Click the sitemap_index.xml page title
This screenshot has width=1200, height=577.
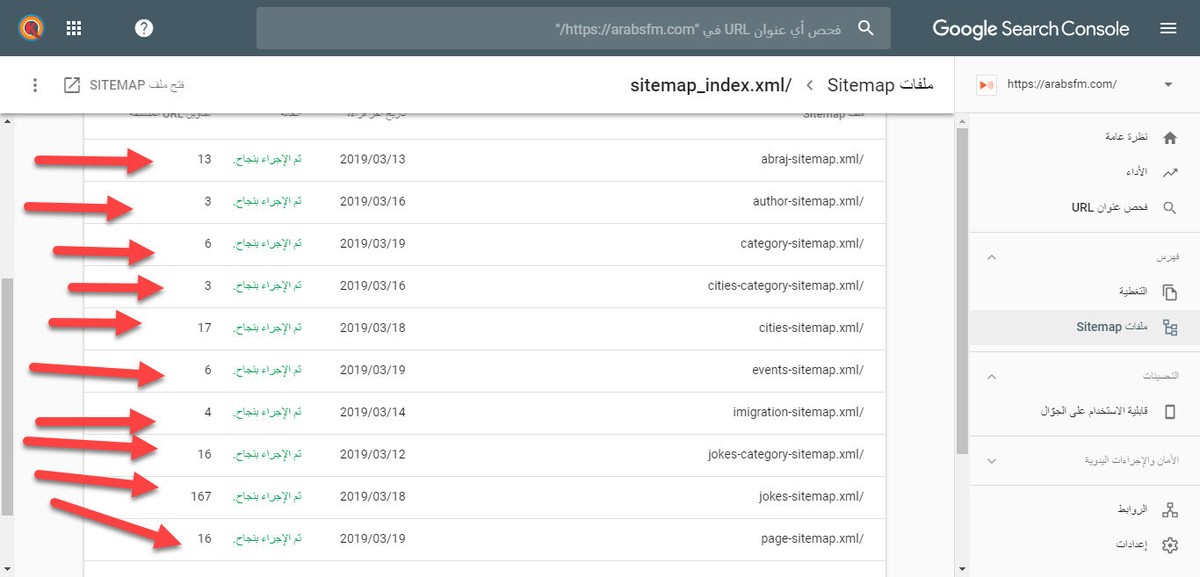[711, 85]
